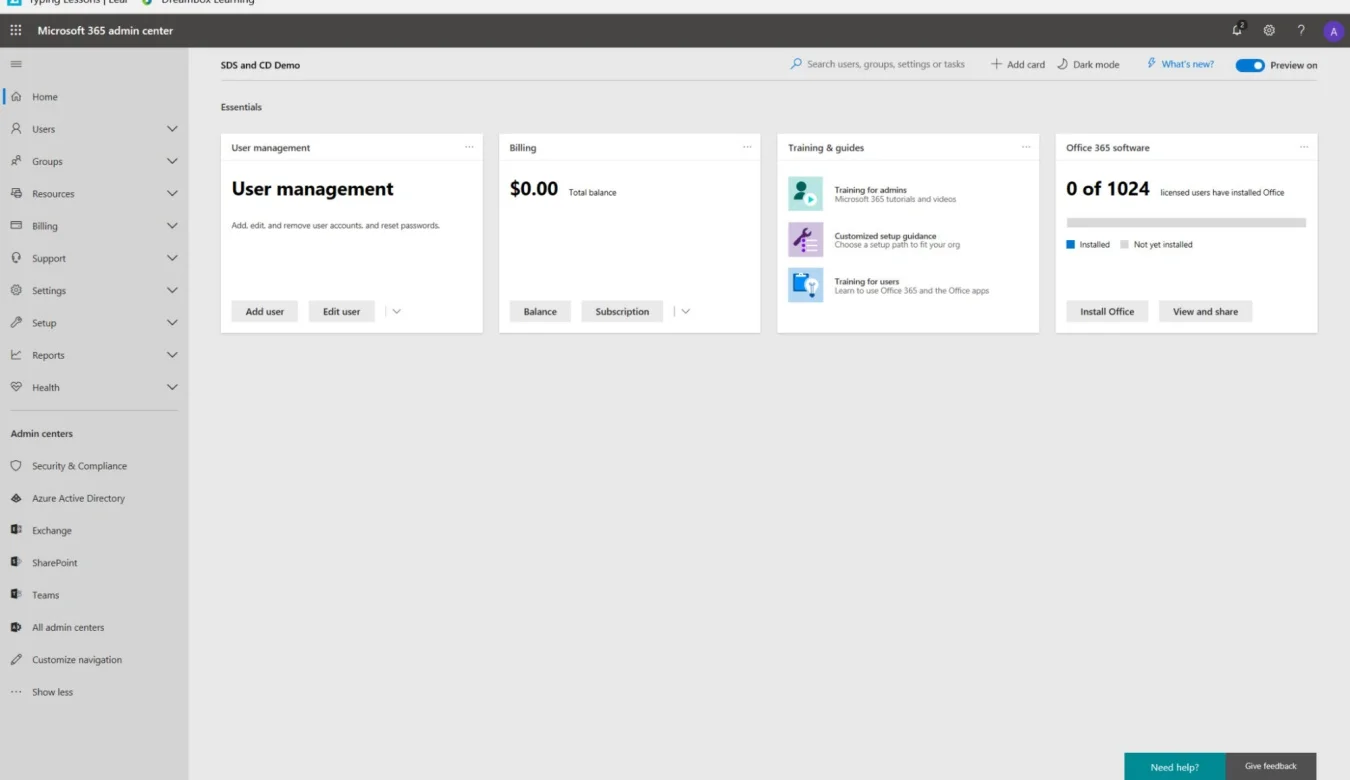Screen dimensions: 1350x780
Task: Click the Exchange icon
Action: click(x=16, y=530)
